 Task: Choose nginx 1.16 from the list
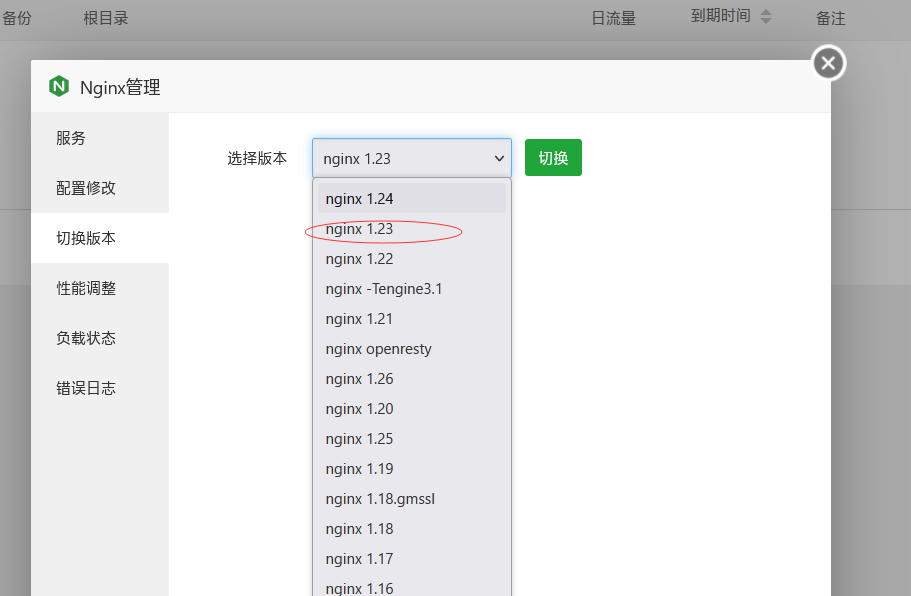click(x=412, y=587)
